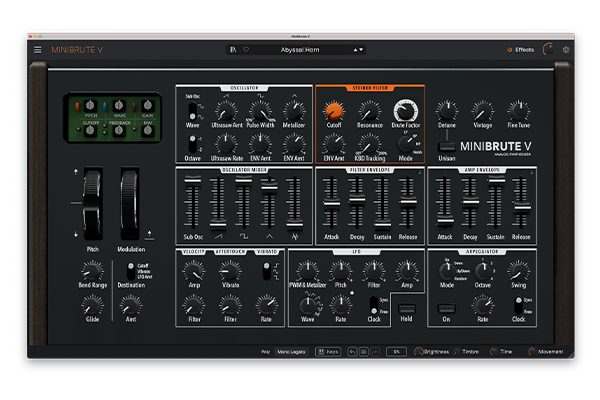Click the master volume knob near Effects
This screenshot has height=400, width=600.
pyautogui.click(x=549, y=50)
